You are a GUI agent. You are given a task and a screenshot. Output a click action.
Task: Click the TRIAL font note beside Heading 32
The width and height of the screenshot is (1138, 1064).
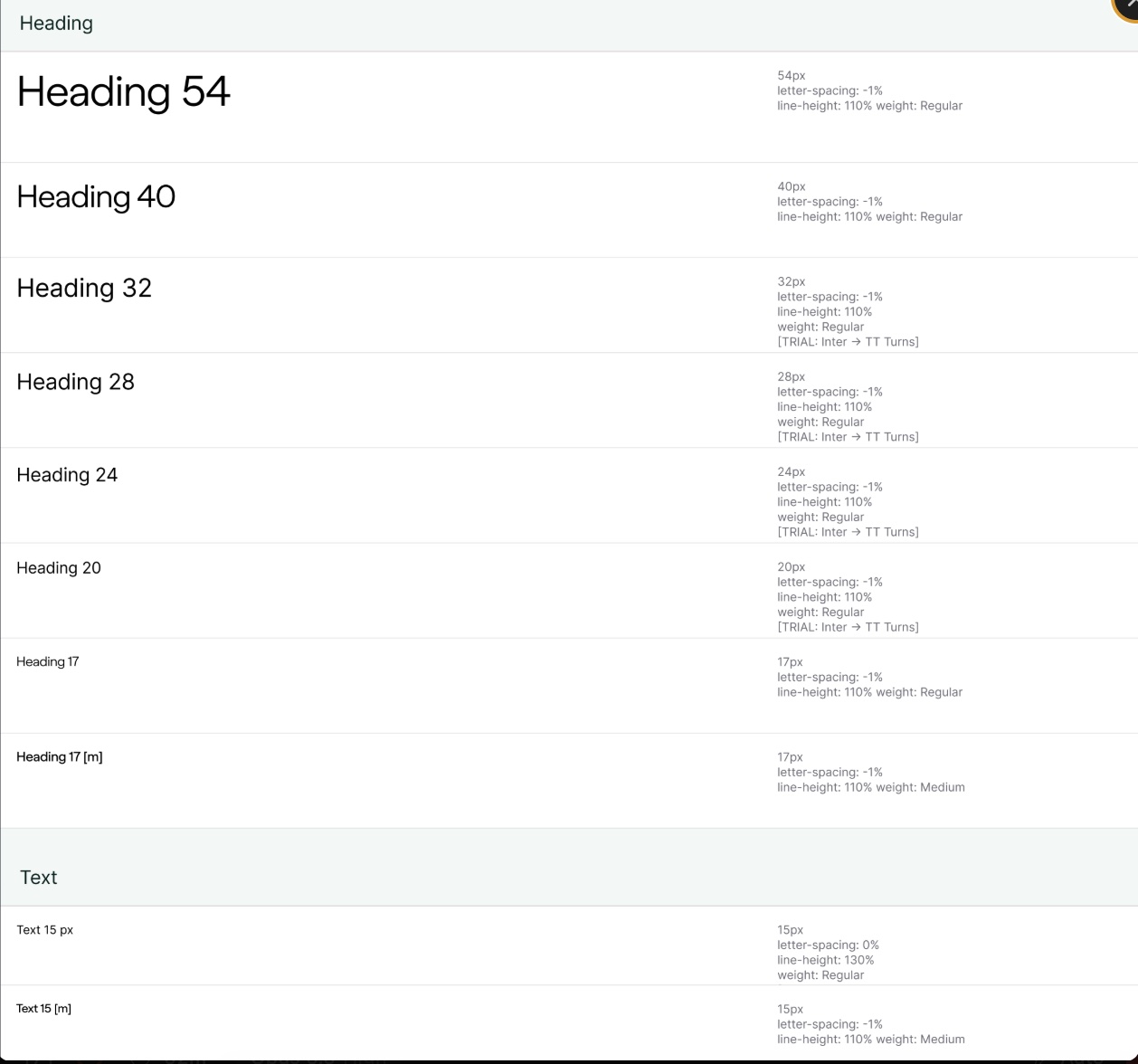coord(848,342)
